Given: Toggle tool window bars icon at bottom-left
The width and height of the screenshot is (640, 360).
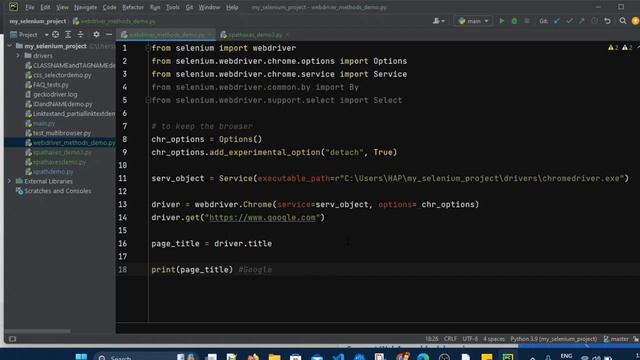Looking at the screenshot, I should point(12,339).
